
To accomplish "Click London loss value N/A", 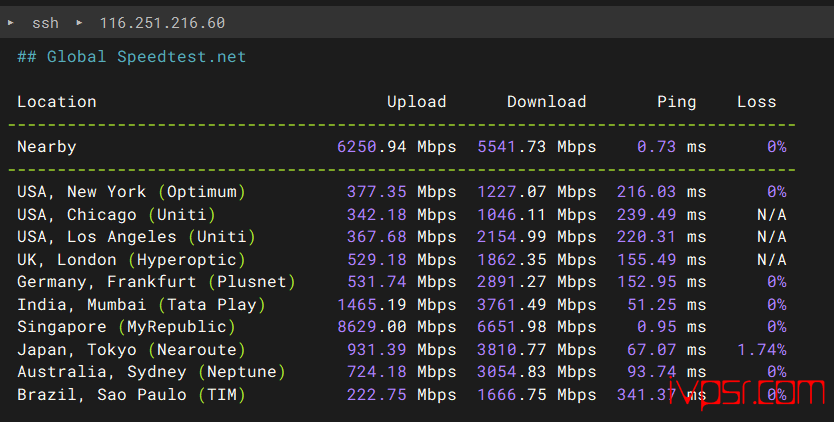I will (x=772, y=260).
